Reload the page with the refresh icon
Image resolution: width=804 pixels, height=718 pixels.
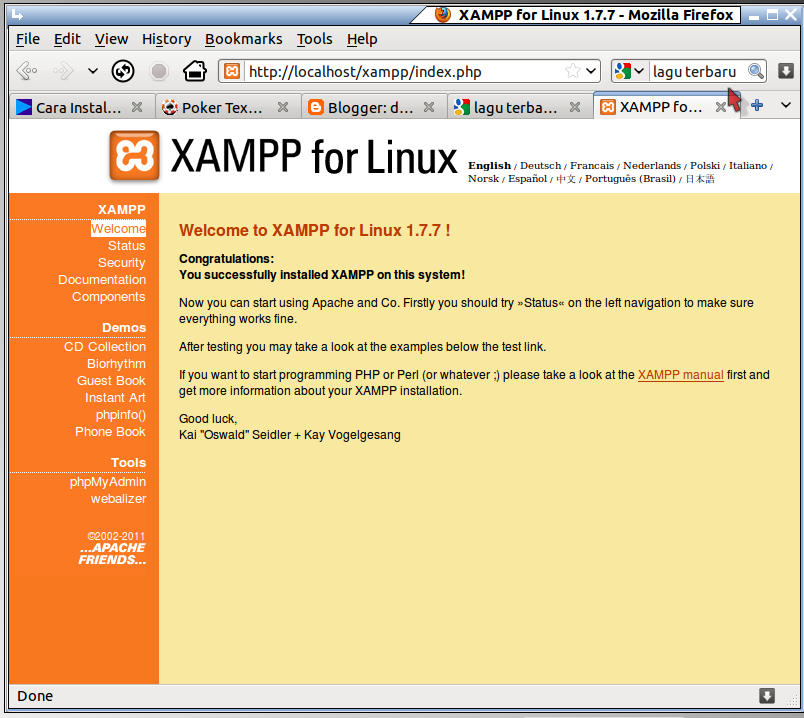point(123,71)
